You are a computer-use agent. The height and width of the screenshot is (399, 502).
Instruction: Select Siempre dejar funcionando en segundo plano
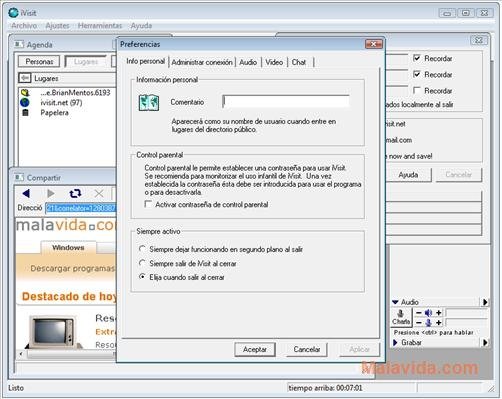click(142, 249)
